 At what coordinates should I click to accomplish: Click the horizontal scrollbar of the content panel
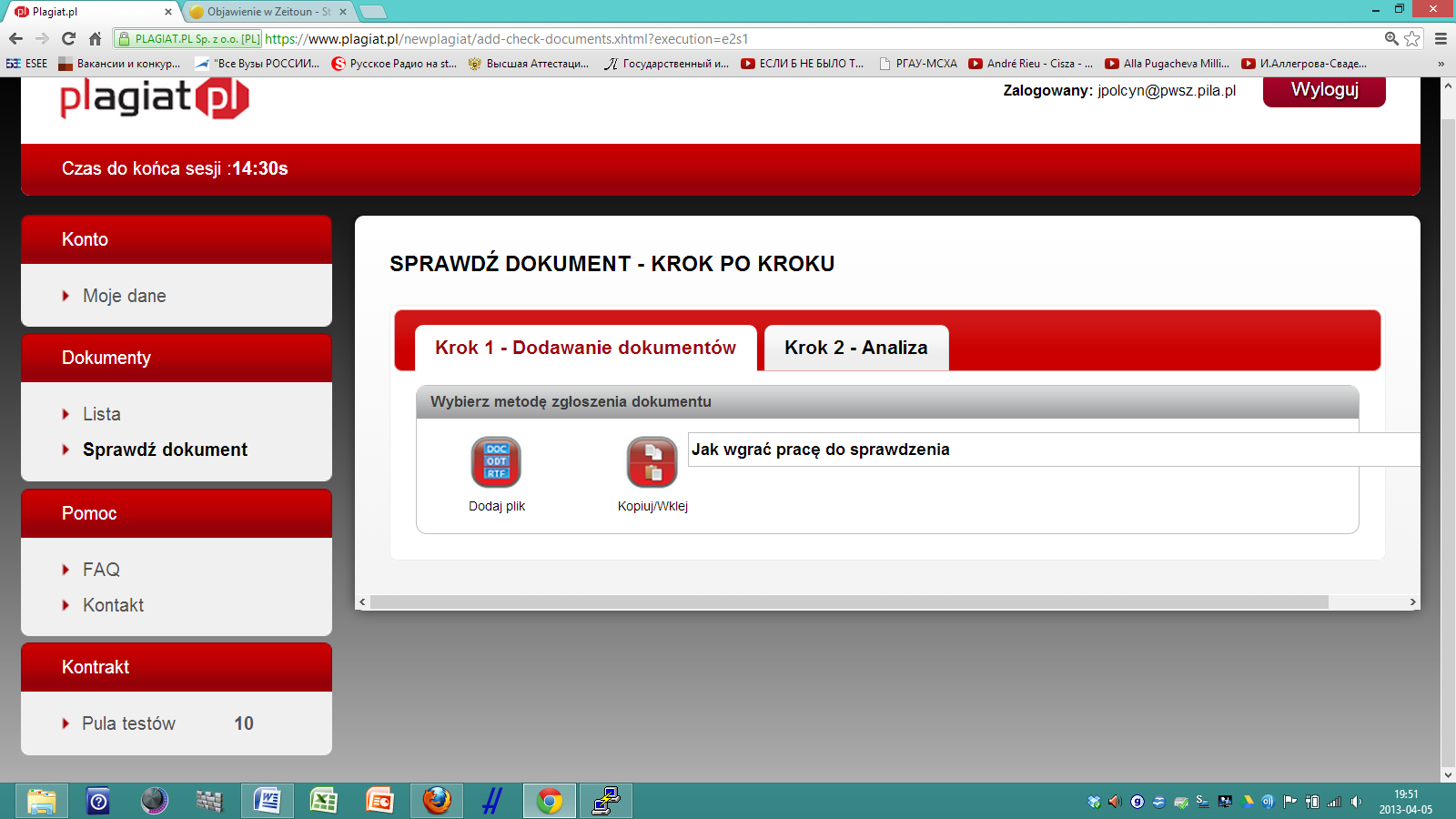click(849, 602)
